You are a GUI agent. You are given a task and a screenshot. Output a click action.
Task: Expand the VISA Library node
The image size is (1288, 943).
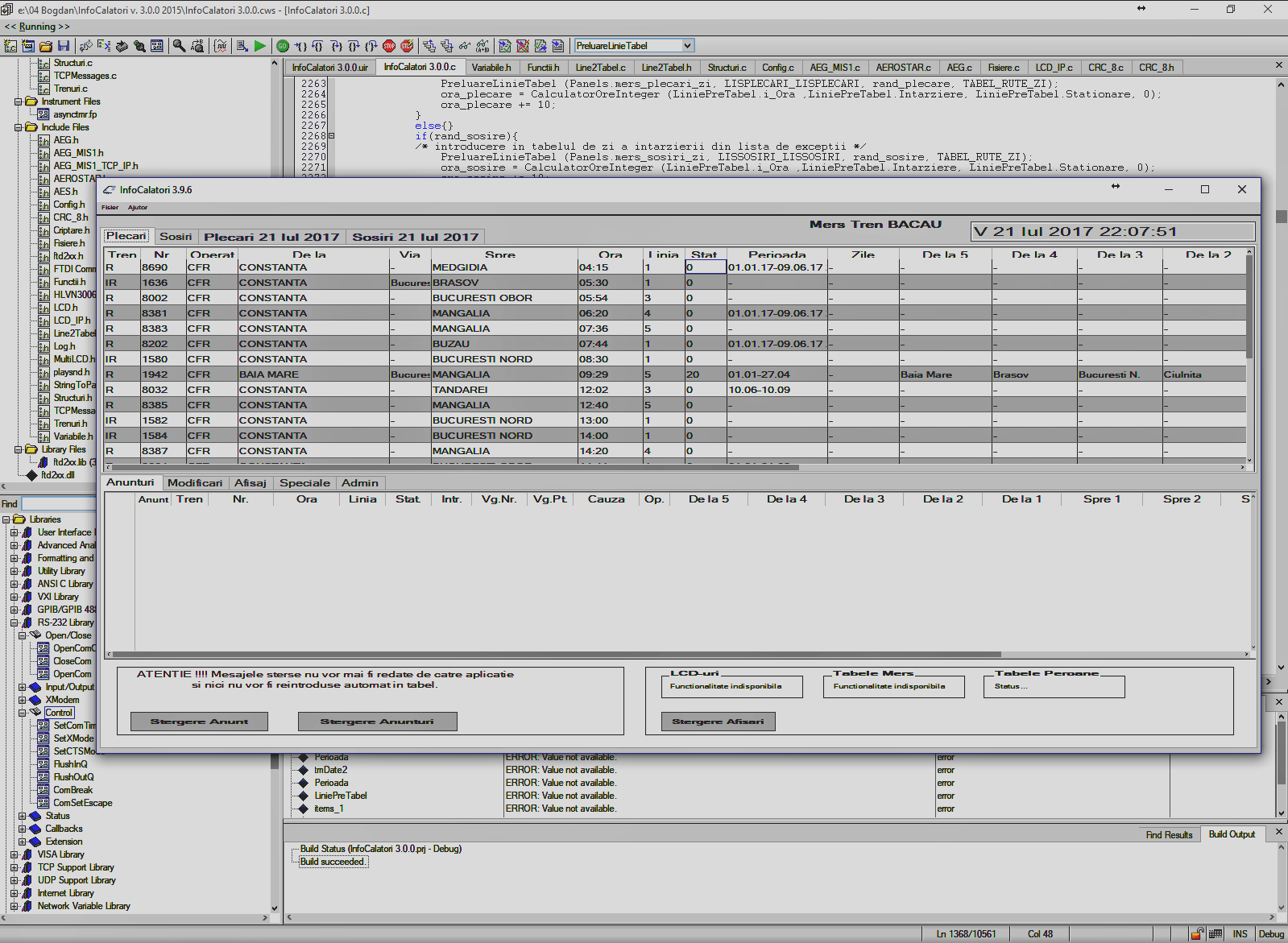click(14, 854)
